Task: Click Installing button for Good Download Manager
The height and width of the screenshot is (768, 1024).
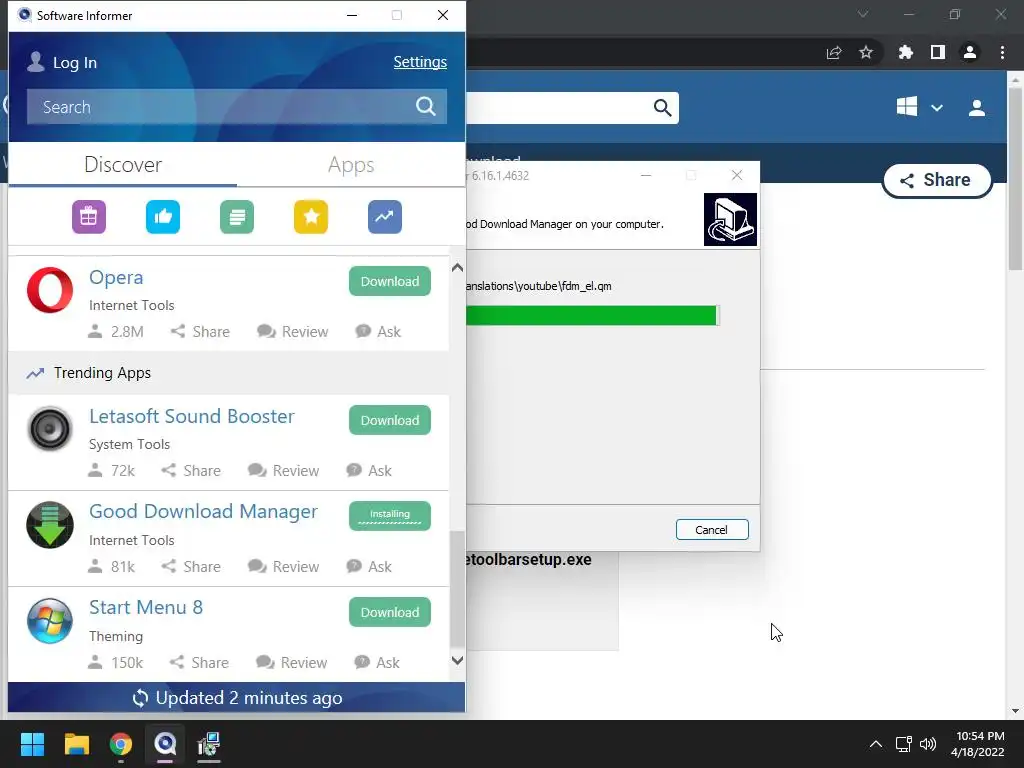Action: point(390,516)
